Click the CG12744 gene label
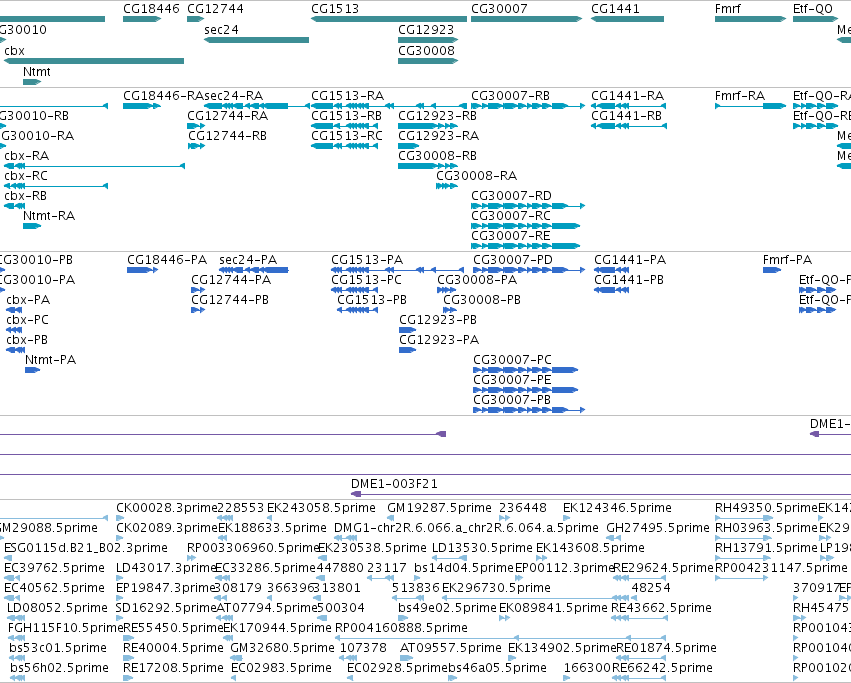851x683 pixels. 215,9
